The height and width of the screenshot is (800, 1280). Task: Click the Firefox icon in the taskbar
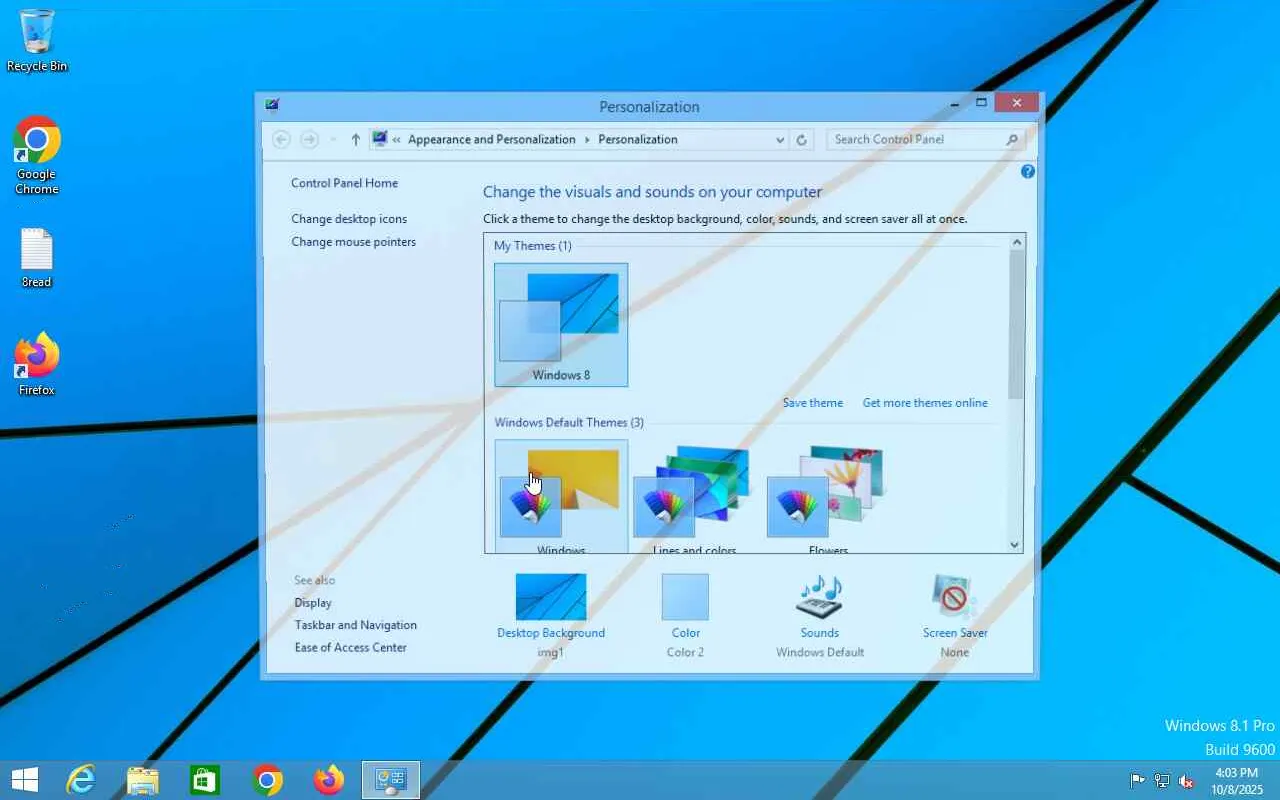(x=329, y=780)
